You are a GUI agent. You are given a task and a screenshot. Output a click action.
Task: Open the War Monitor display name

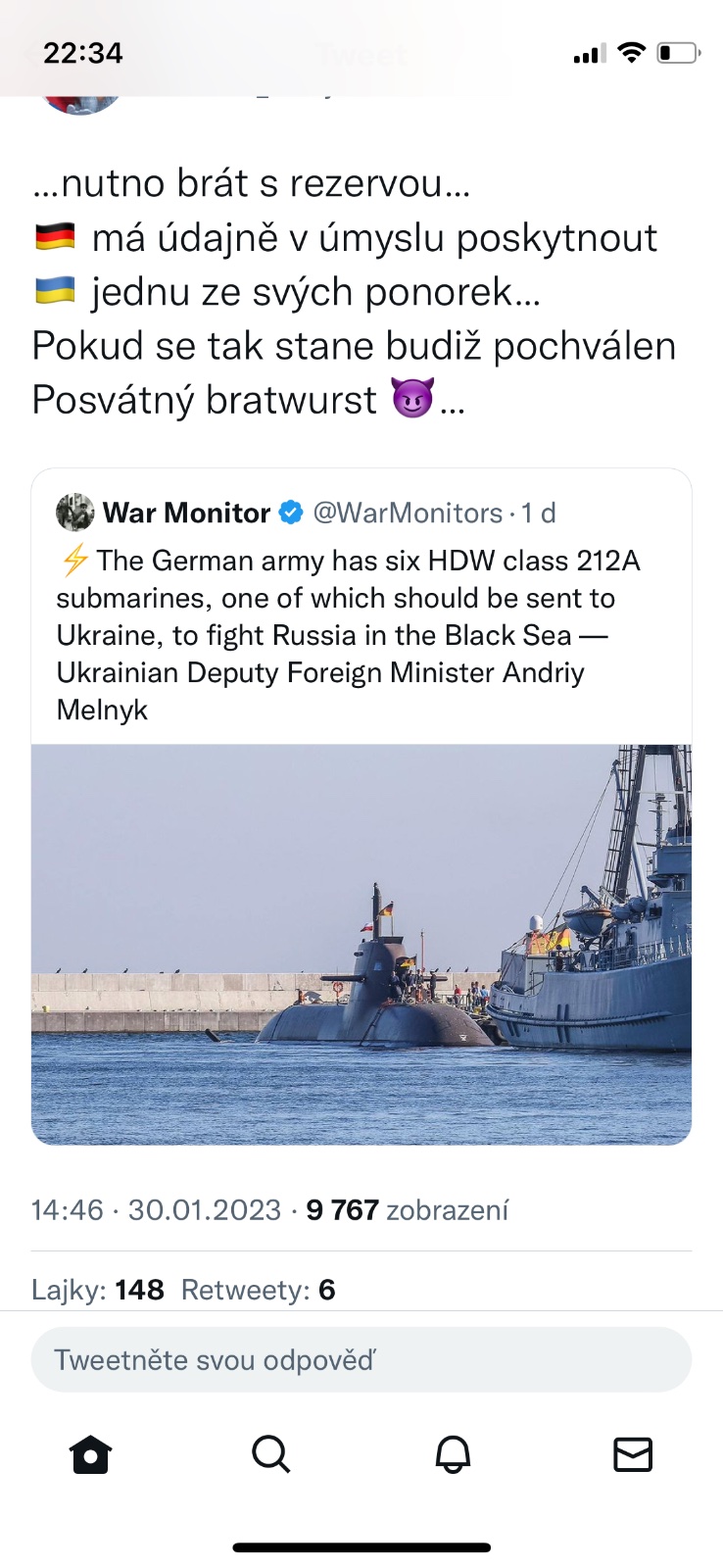(x=186, y=513)
